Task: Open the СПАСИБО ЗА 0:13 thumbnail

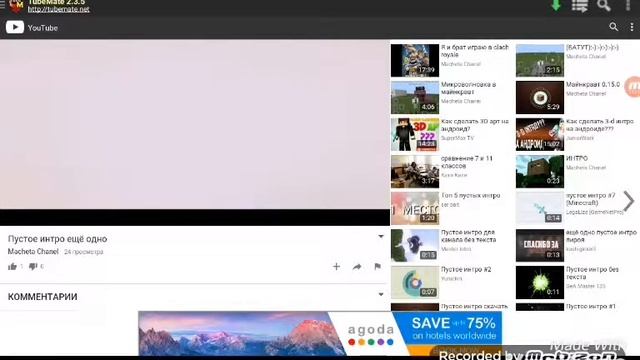Action: 540,245
